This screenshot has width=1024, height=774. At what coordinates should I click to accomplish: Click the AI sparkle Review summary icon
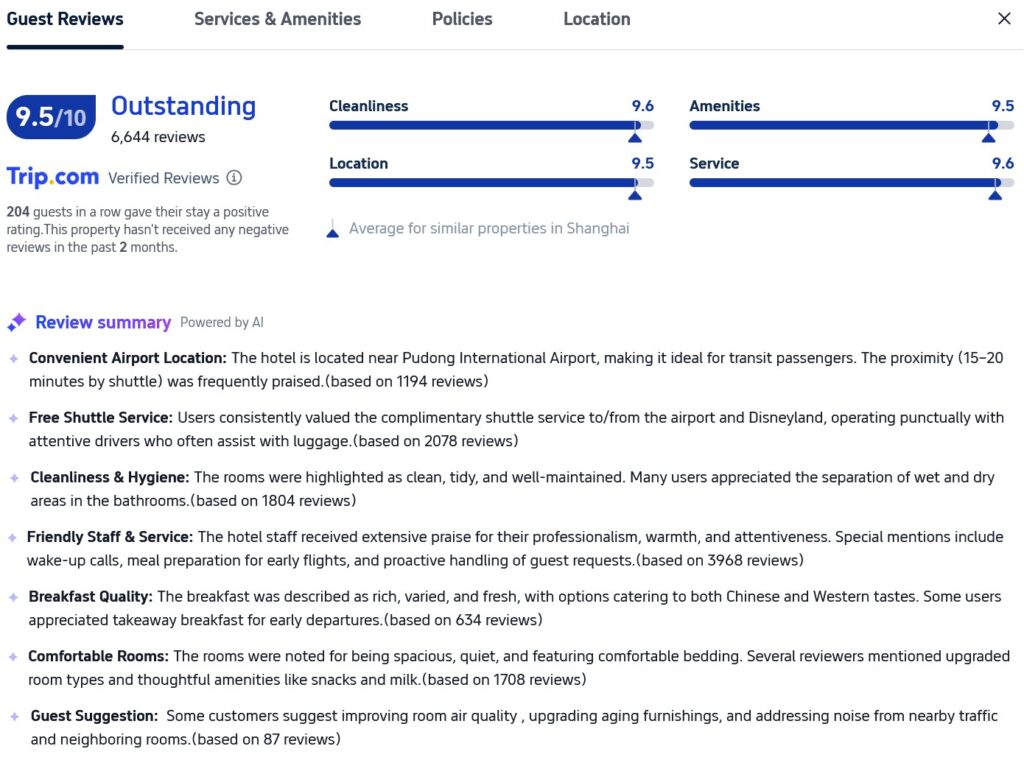tap(16, 322)
